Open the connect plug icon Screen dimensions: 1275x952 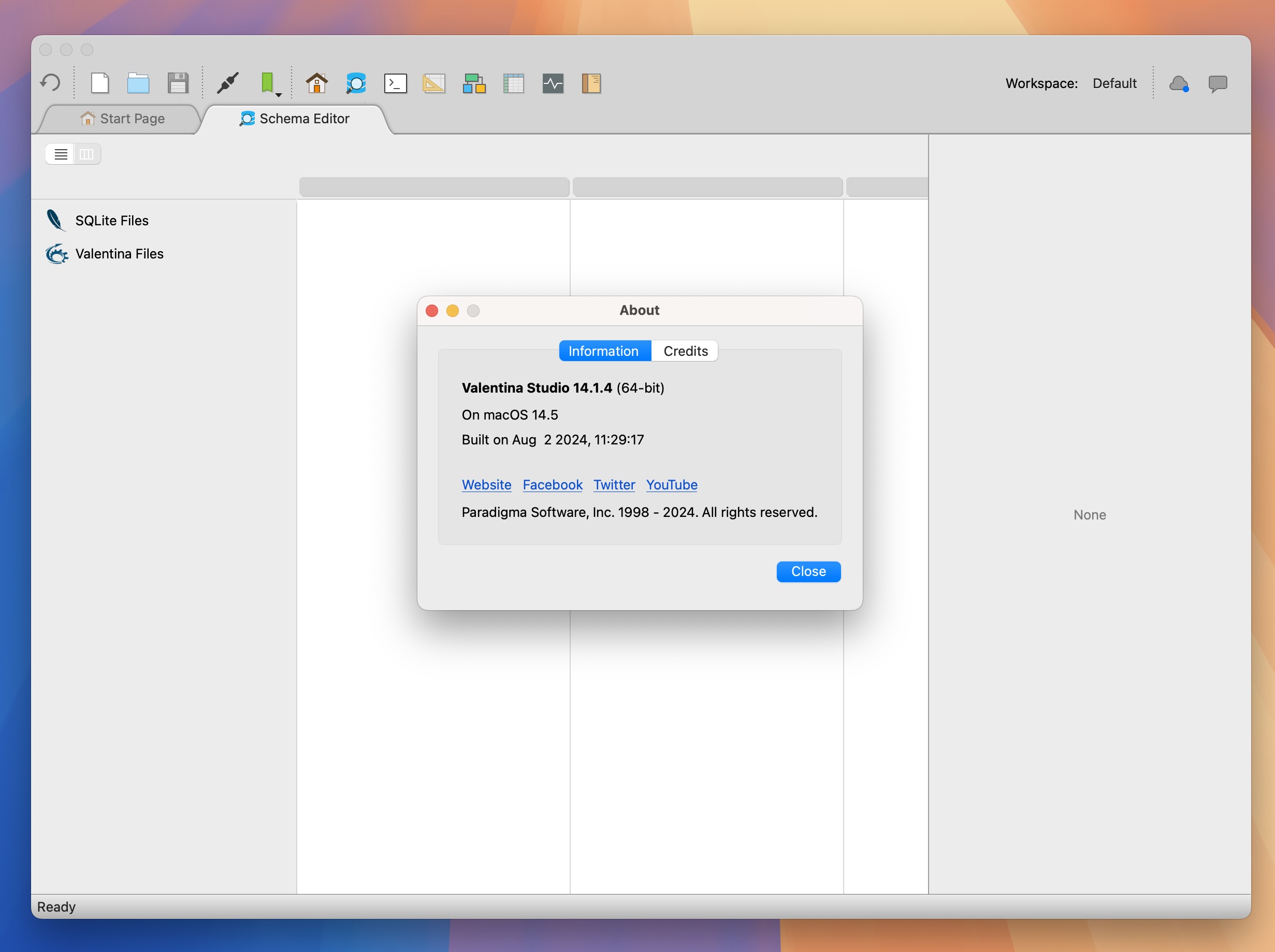tap(227, 83)
